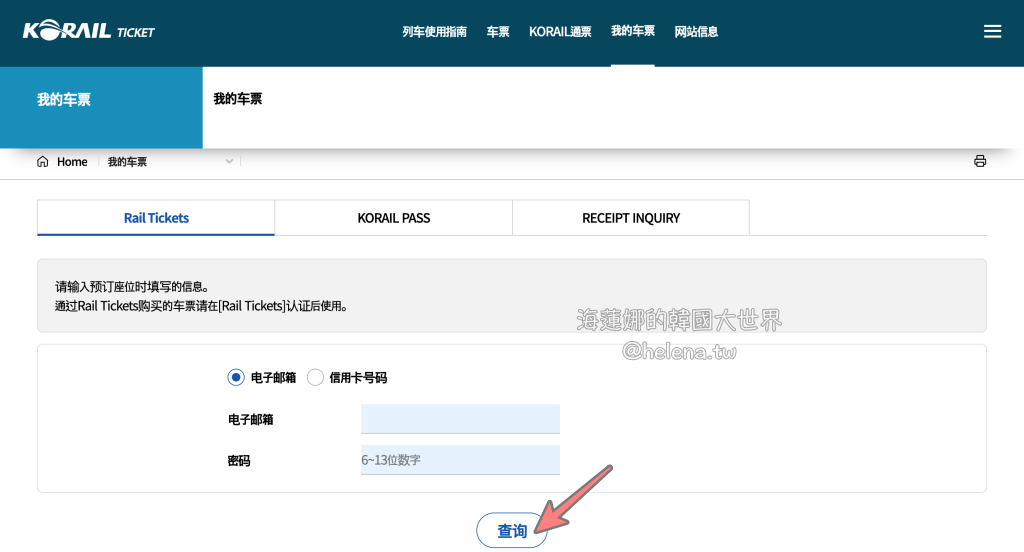
Task: Open the hamburger menu icon
Action: point(992,31)
